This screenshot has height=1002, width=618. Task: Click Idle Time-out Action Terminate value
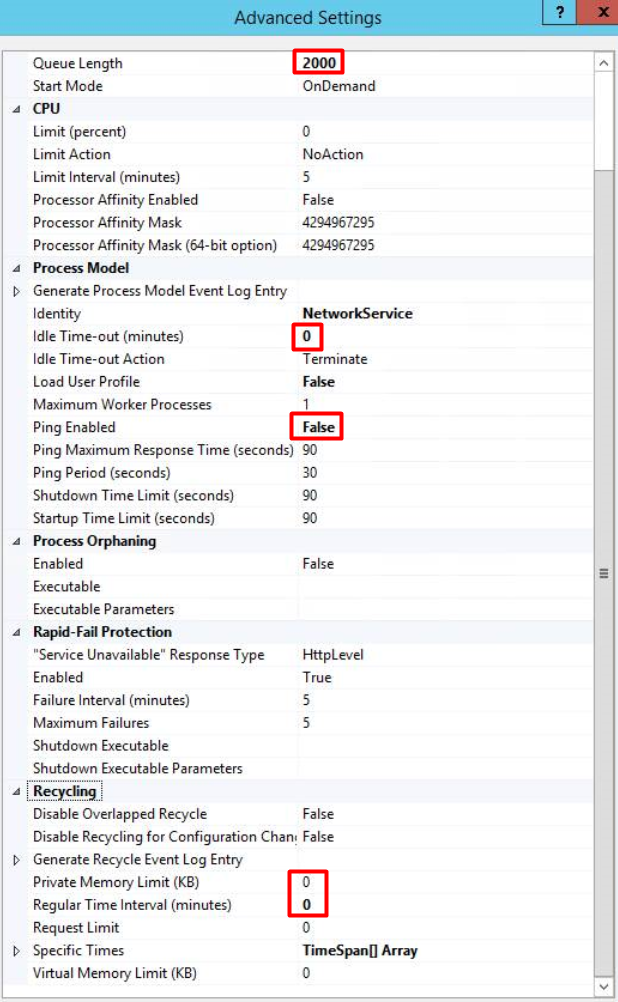(x=335, y=358)
